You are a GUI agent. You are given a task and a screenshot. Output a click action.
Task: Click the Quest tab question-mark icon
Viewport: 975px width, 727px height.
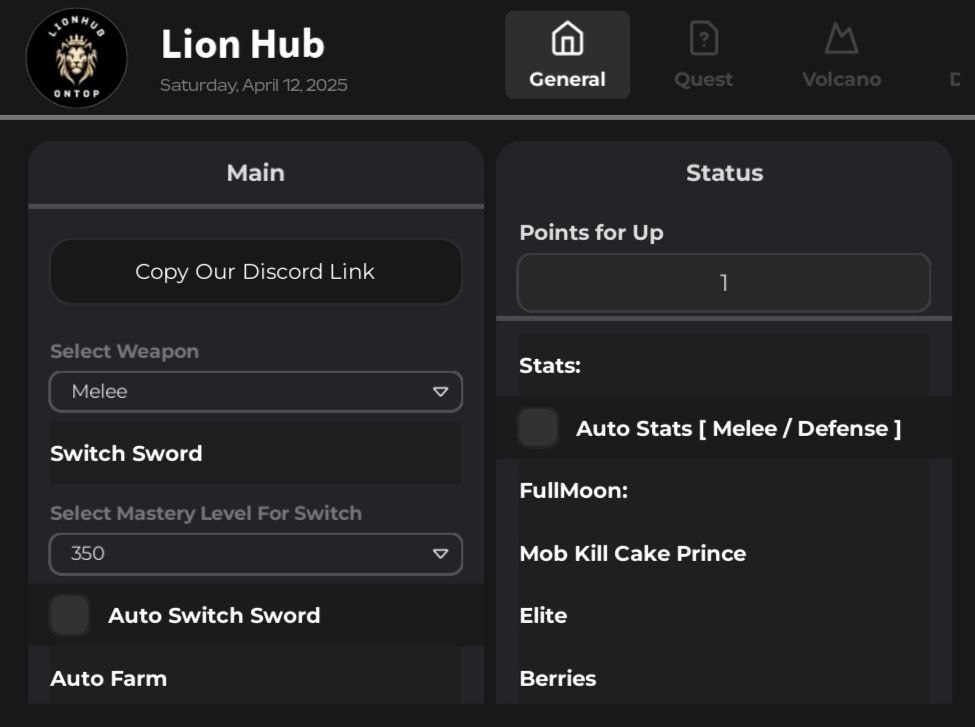coord(704,40)
